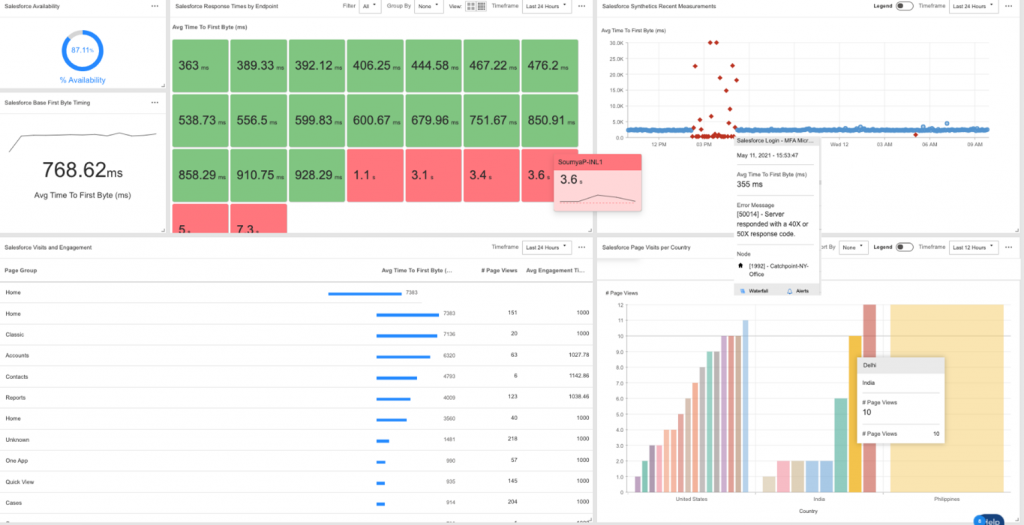Switch endpoint view to compact grid
The height and width of the screenshot is (525, 1024).
pos(481,6)
